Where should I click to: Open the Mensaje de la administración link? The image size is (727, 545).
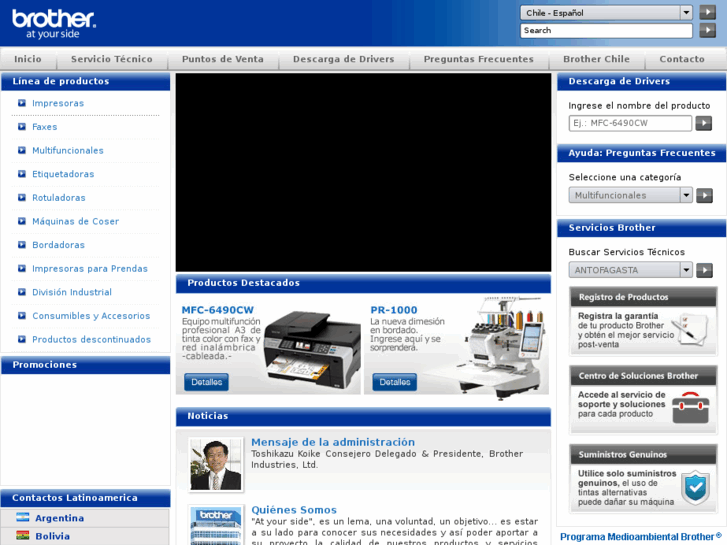coord(332,442)
